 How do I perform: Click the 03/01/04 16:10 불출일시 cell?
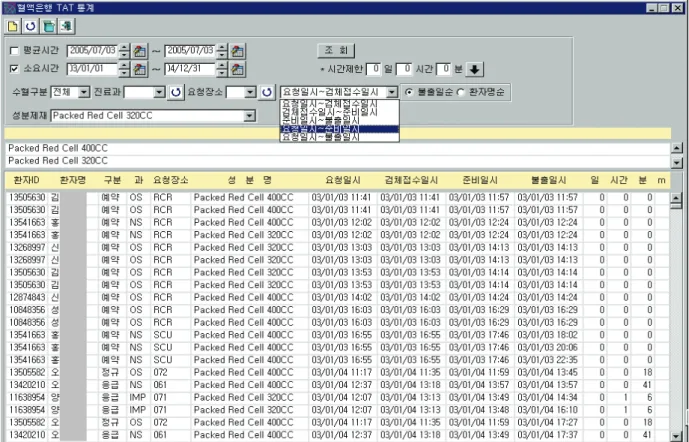coord(548,410)
